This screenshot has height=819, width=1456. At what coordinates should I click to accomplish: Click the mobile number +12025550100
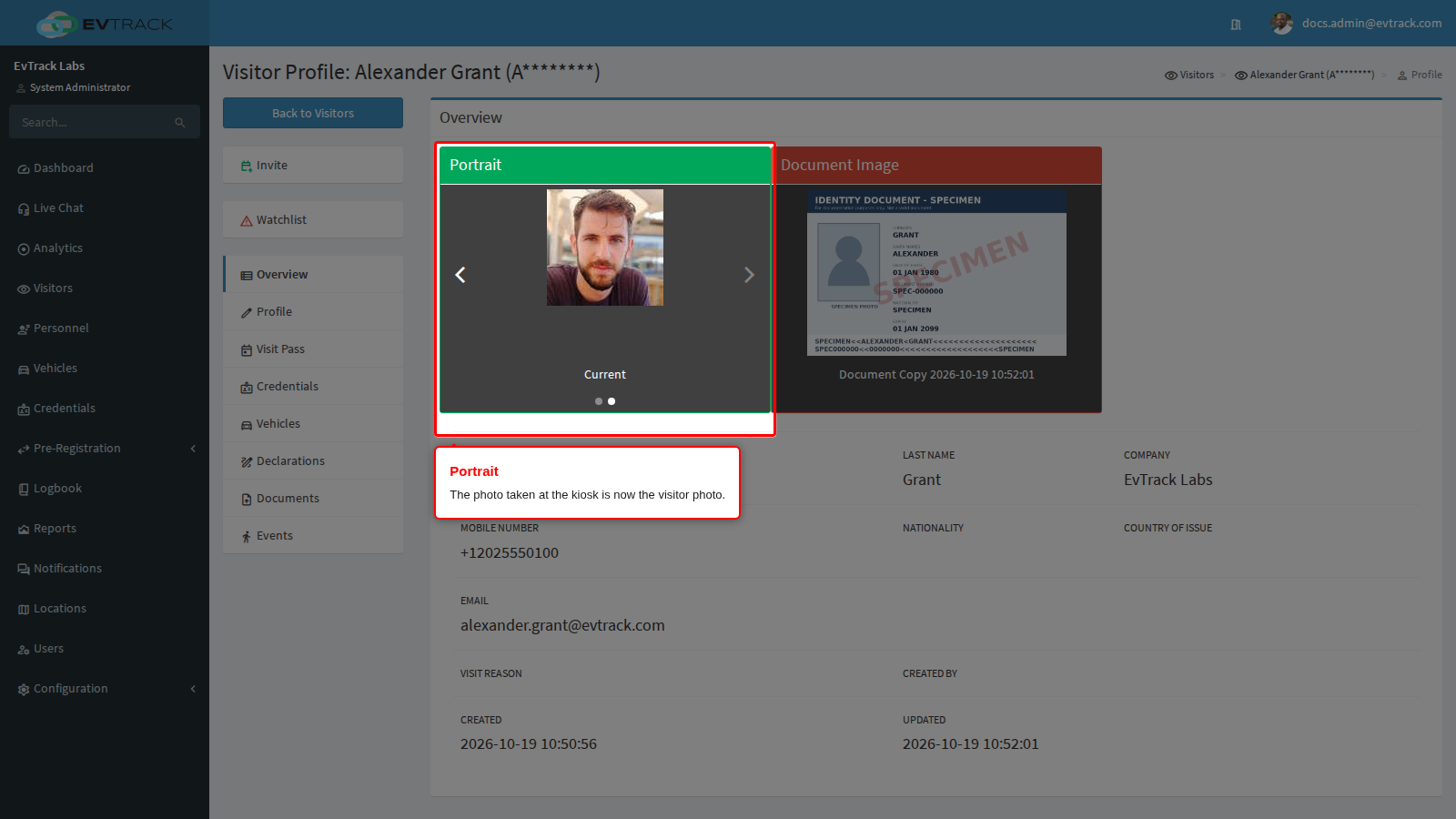coord(510,552)
